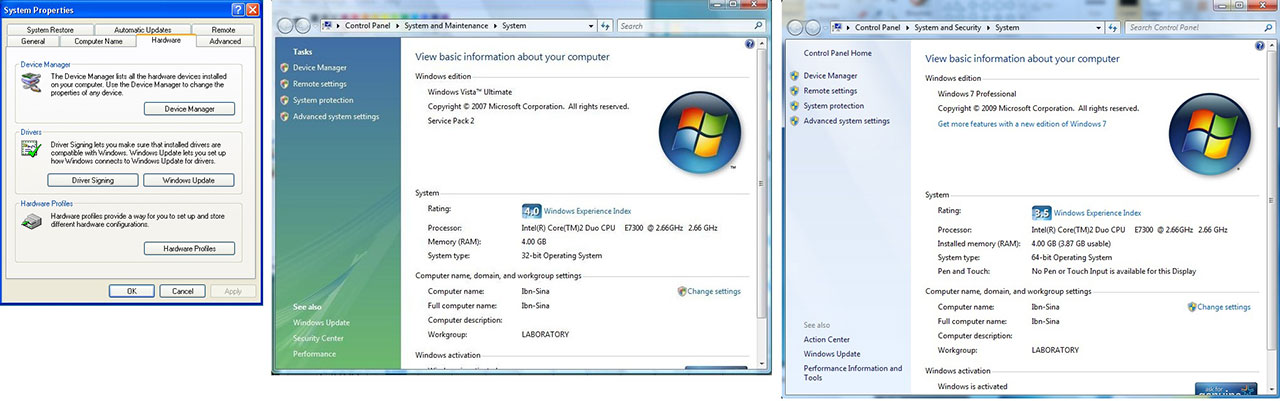Screen dimensions: 1280x401
Task: Click the 3.5 Experience Index rating badge
Action: (x=1041, y=213)
